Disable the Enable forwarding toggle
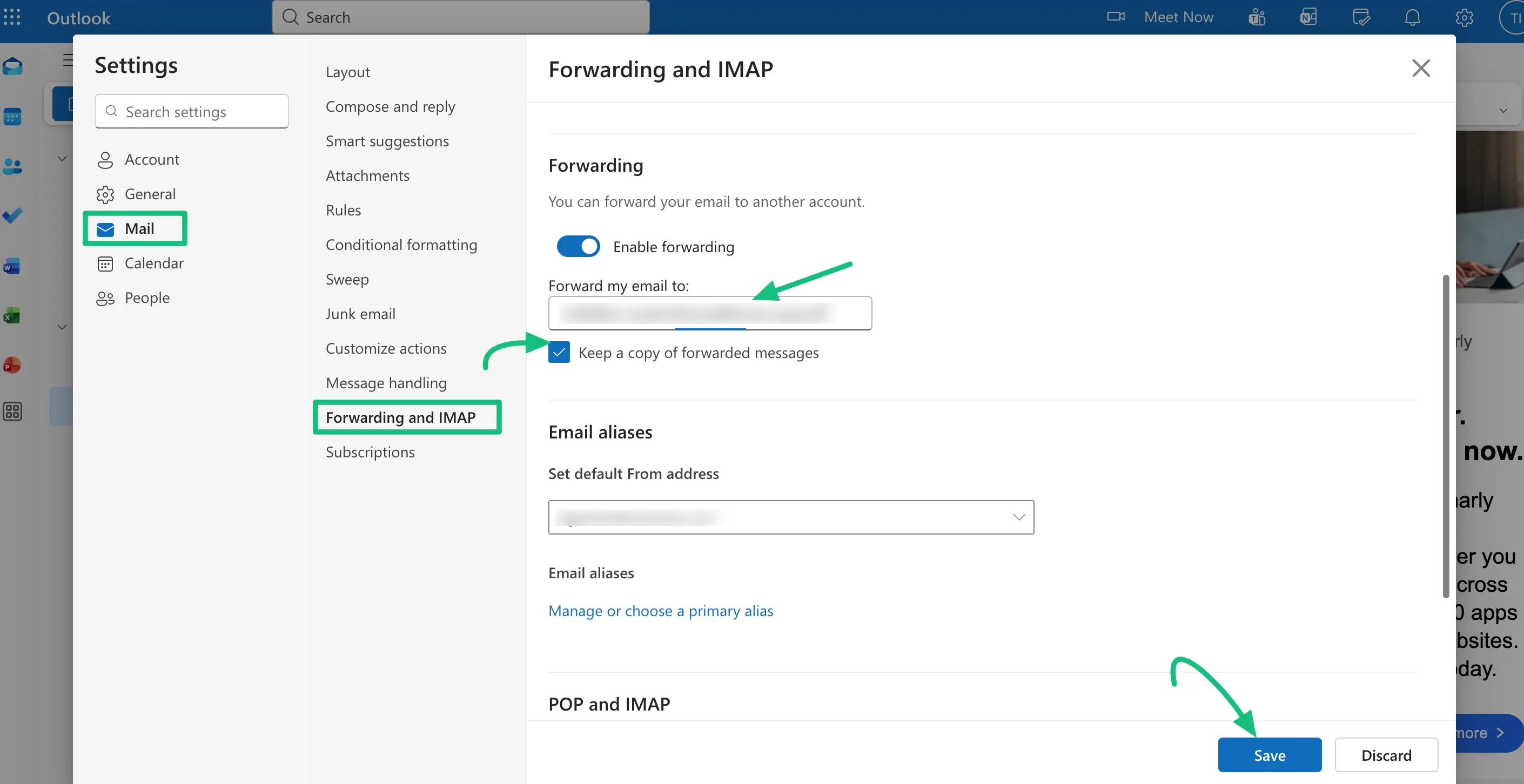 point(578,246)
